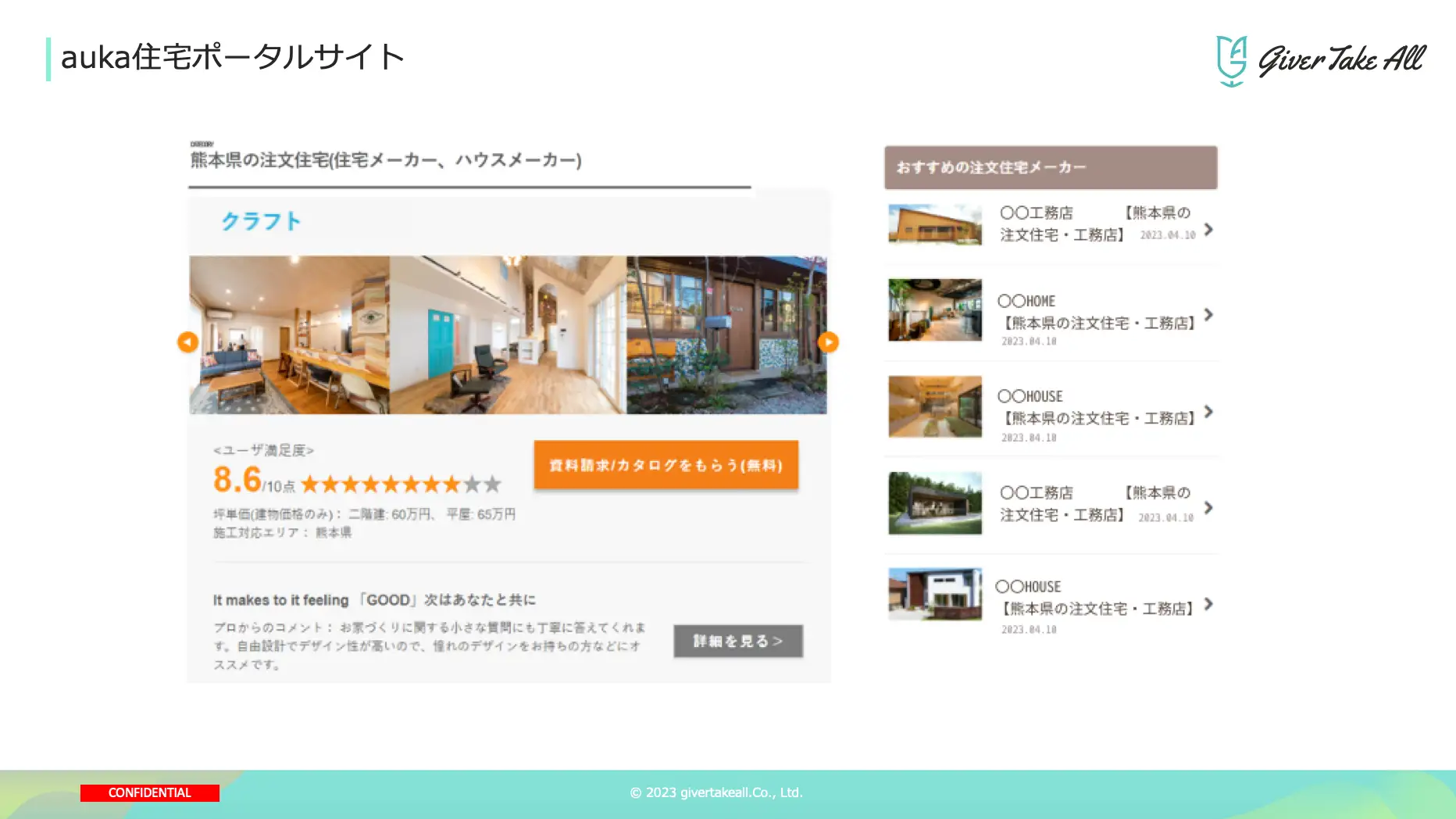The height and width of the screenshot is (819, 1456).
Task: Open the first ○○工務店 chevron arrow
Action: pos(1208,230)
